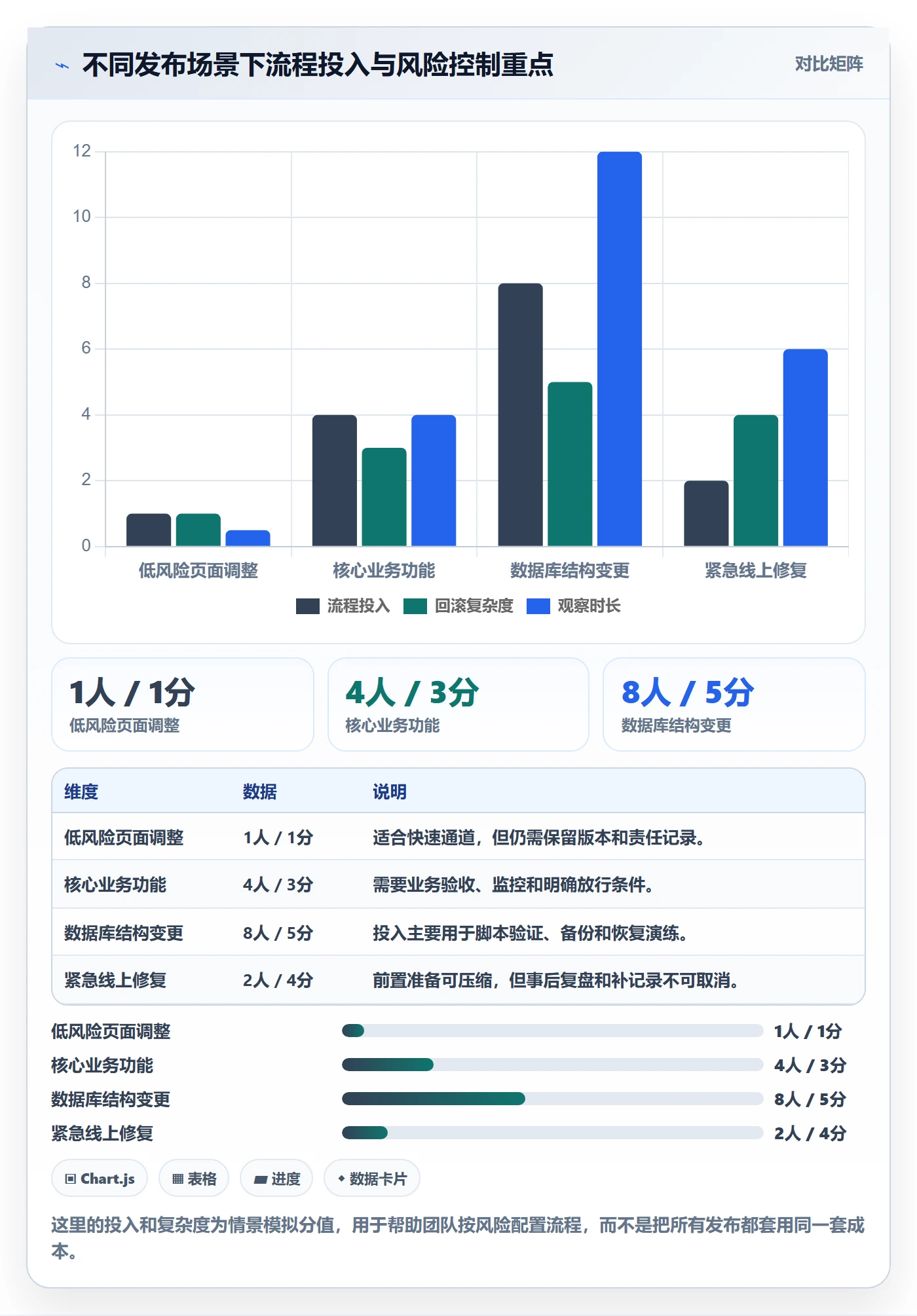This screenshot has height=1316, width=917.
Task: Click the 说明 column header
Action: pos(390,792)
